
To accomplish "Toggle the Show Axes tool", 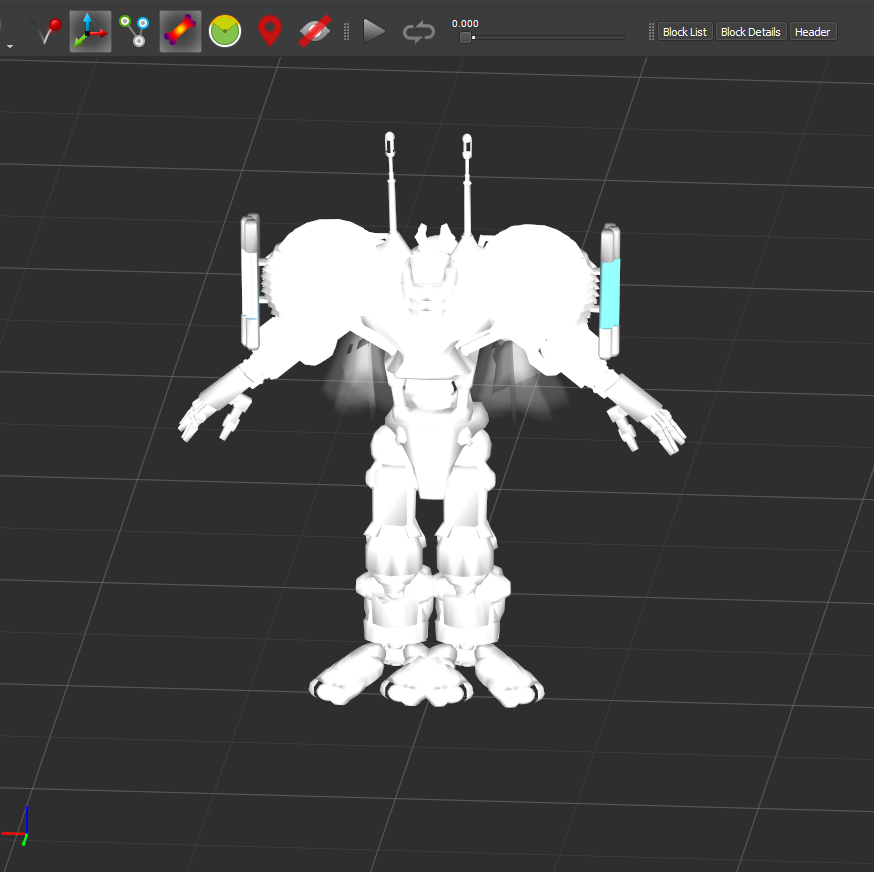I will coord(90,31).
